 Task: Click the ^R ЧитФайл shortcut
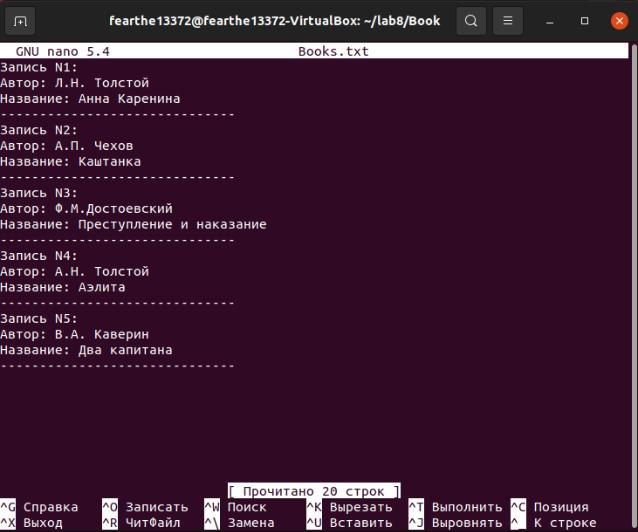141,523
